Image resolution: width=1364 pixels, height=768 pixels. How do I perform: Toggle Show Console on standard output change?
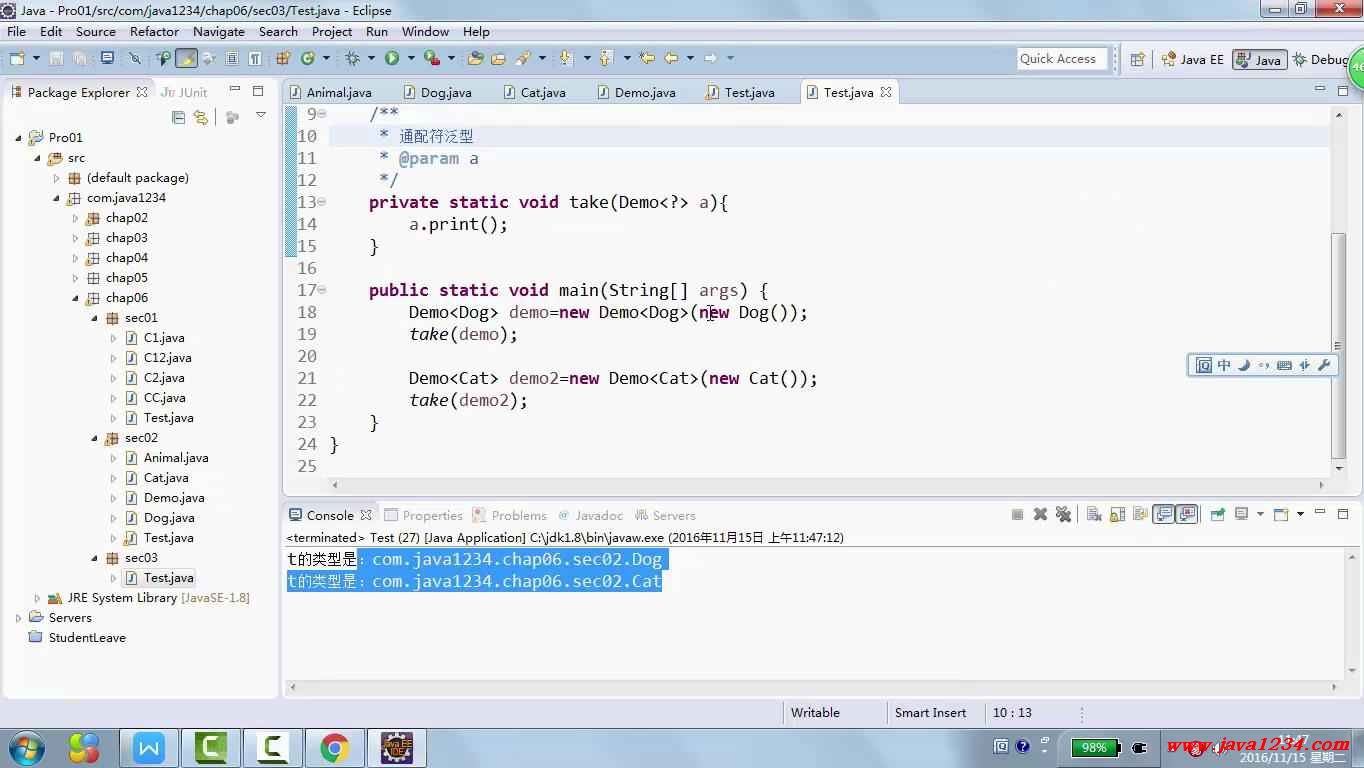click(x=1163, y=514)
